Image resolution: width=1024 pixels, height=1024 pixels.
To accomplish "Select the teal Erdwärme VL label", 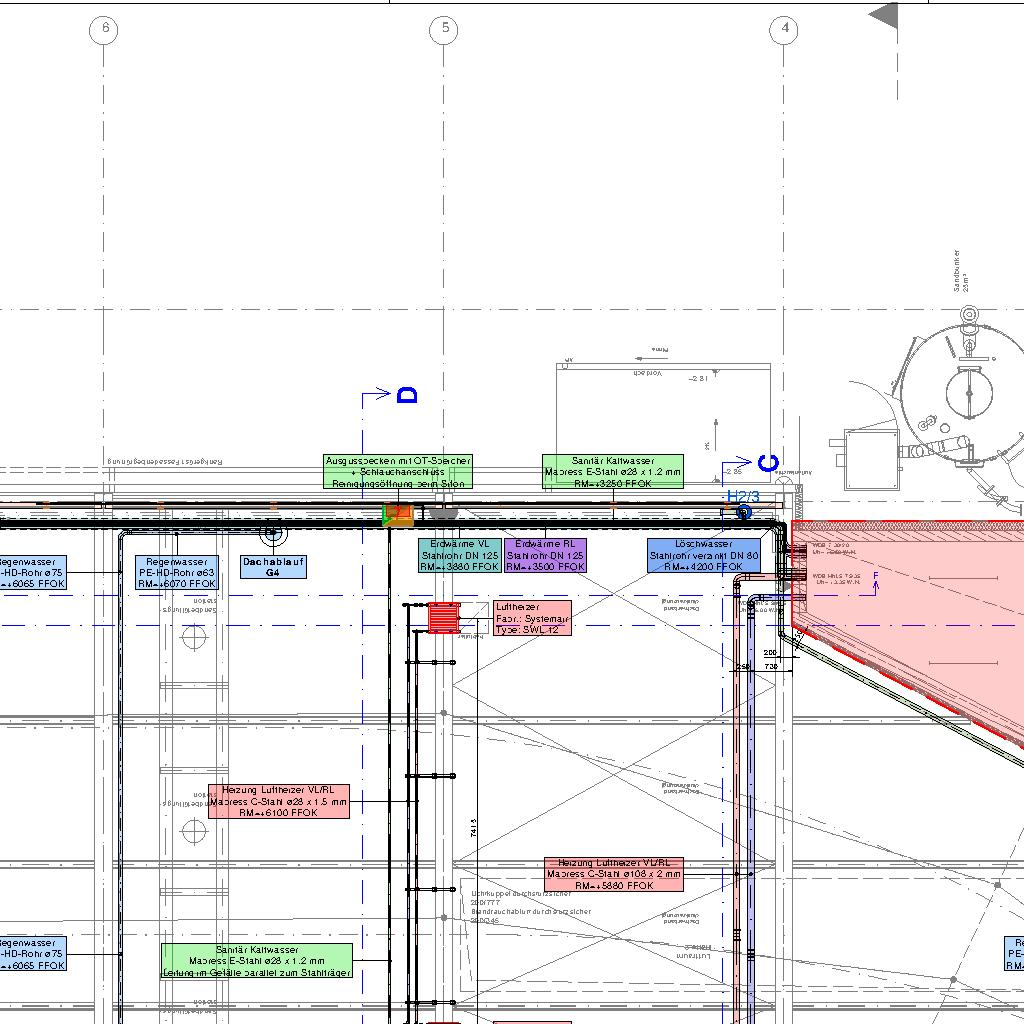I will [x=460, y=555].
